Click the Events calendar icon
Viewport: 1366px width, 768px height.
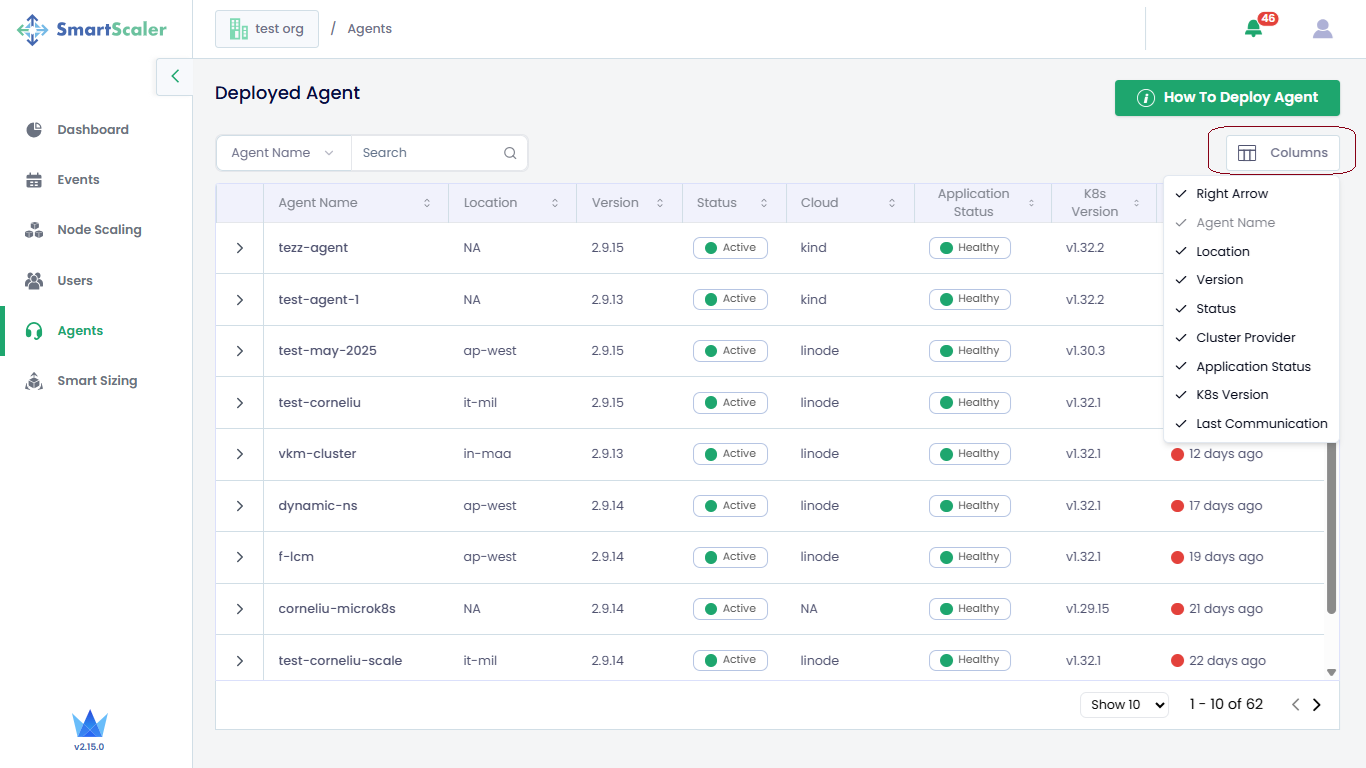tap(34, 180)
